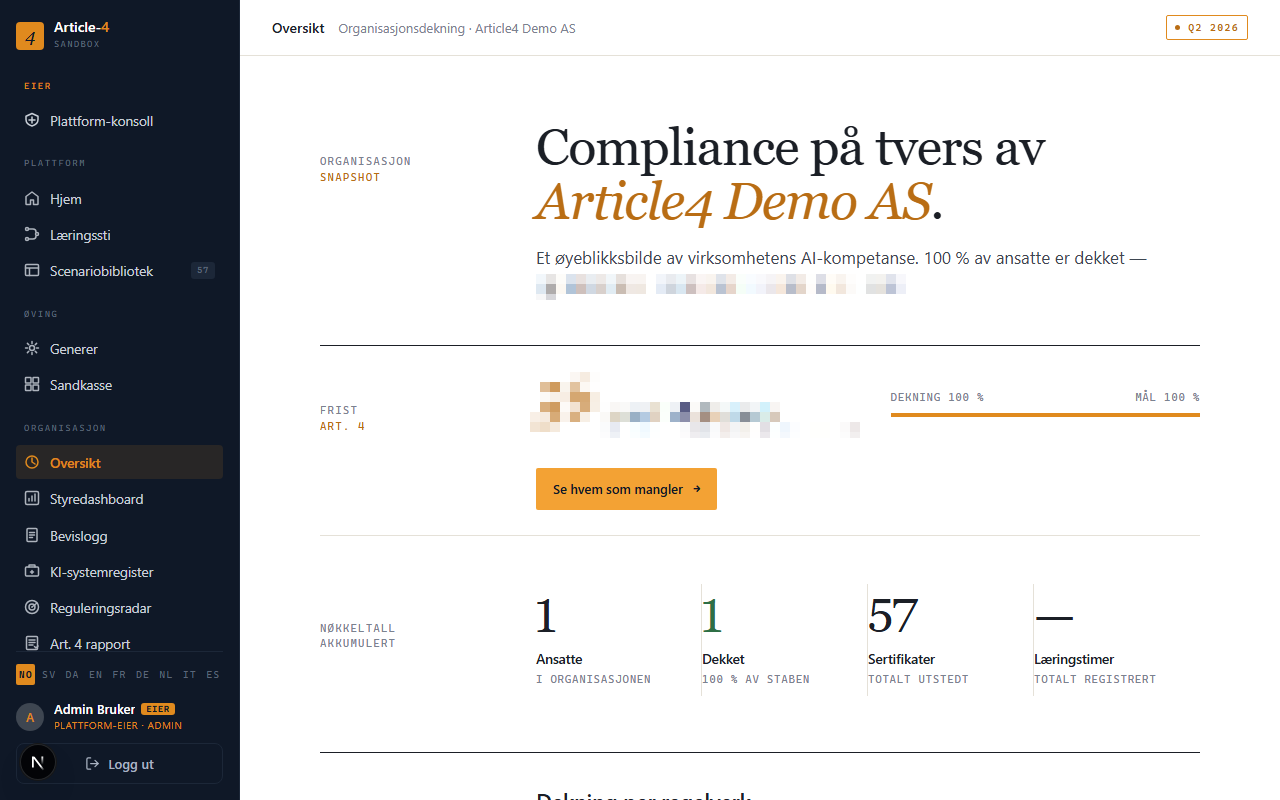Screen dimensions: 1280x800
Task: Switch language to EN
Action: (95, 675)
